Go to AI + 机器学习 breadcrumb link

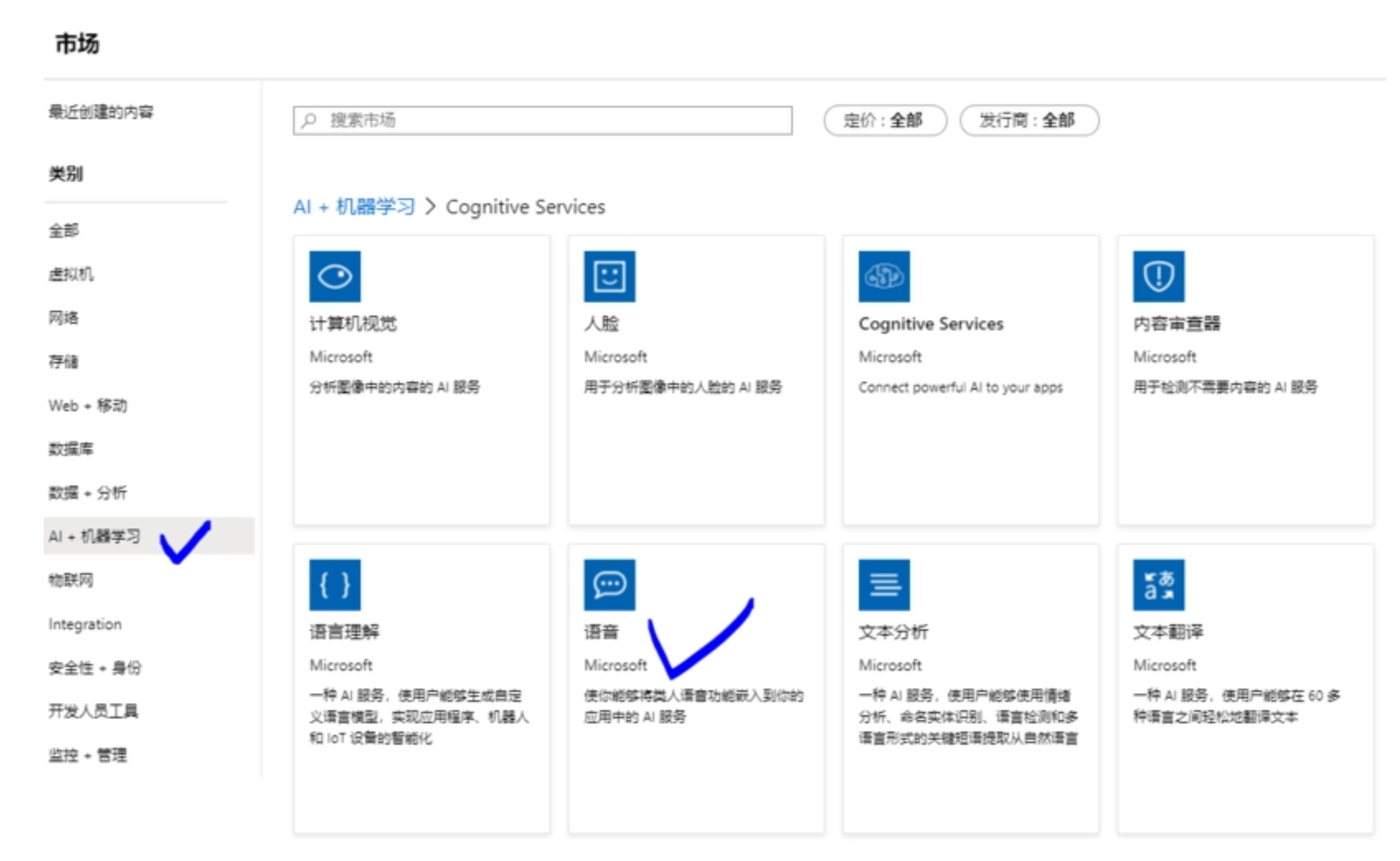click(354, 207)
